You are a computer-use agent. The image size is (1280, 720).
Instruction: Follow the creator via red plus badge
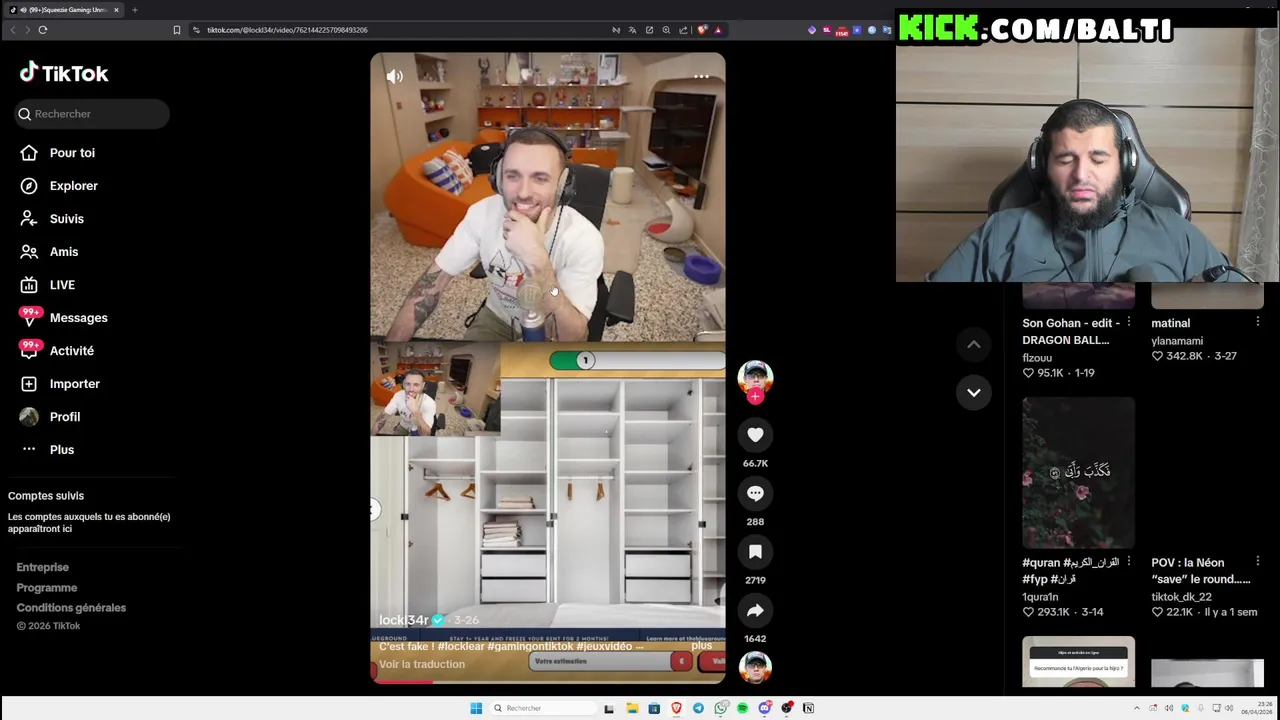point(755,397)
